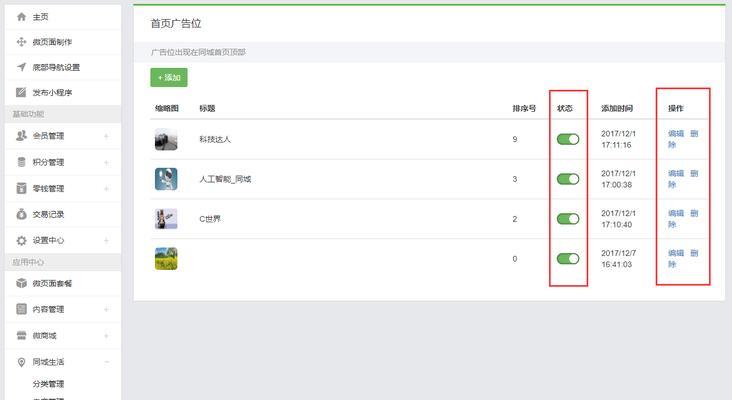732x400 pixels.
Task: Expand the 设置中心 submenu
Action: coord(106,240)
